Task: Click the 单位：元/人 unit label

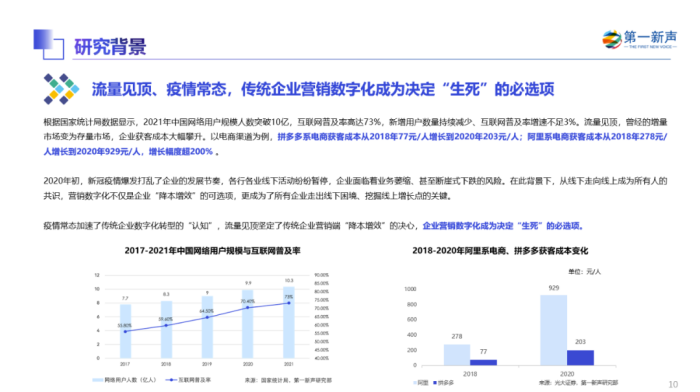Action: pyautogui.click(x=584, y=271)
